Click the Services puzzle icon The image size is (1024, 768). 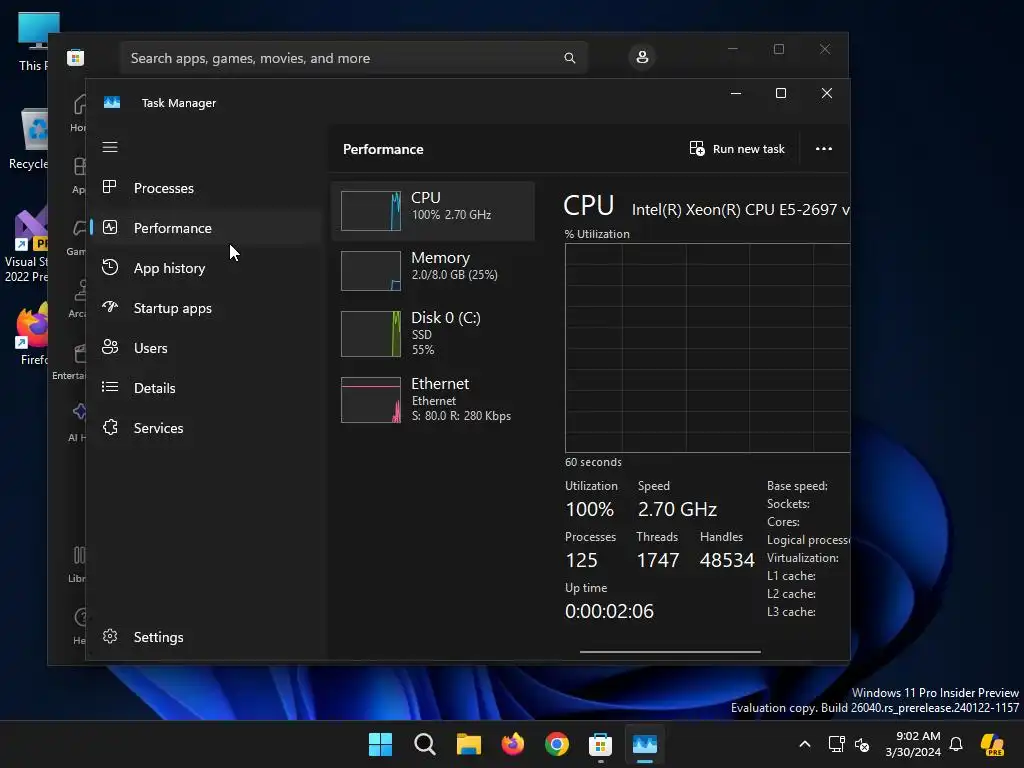pos(110,427)
